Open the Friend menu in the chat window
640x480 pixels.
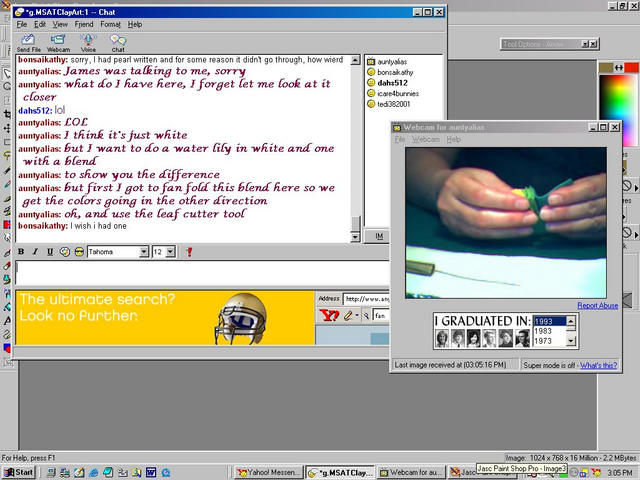(84, 24)
